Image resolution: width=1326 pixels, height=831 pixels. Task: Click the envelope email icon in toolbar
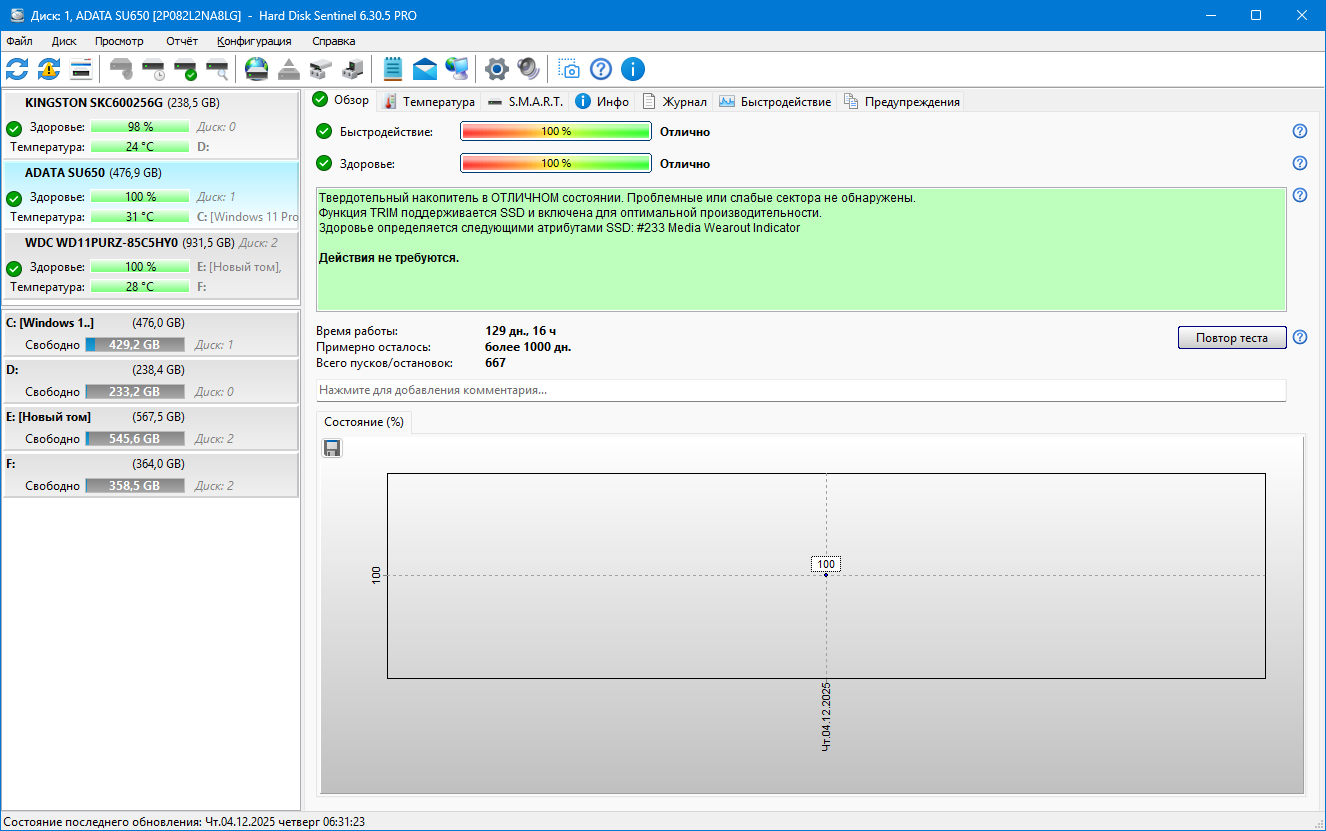tap(425, 69)
